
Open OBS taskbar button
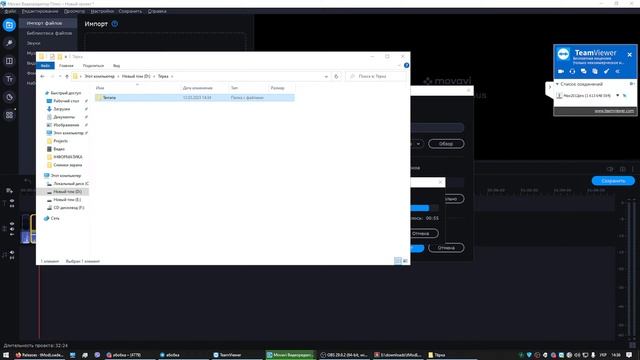(x=344, y=355)
